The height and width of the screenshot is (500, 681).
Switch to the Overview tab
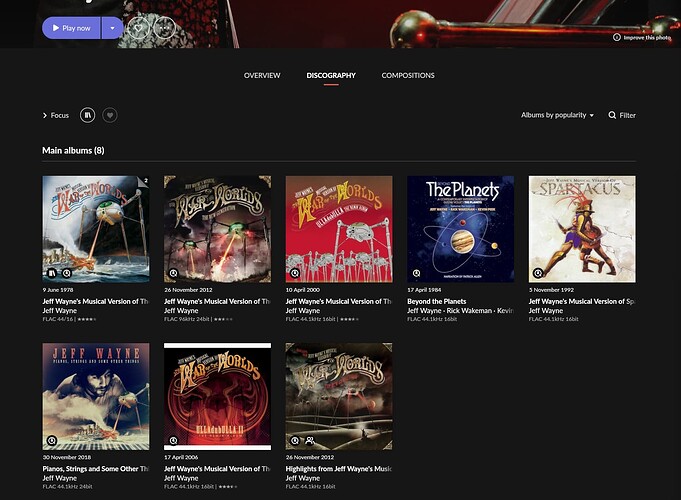pos(262,75)
